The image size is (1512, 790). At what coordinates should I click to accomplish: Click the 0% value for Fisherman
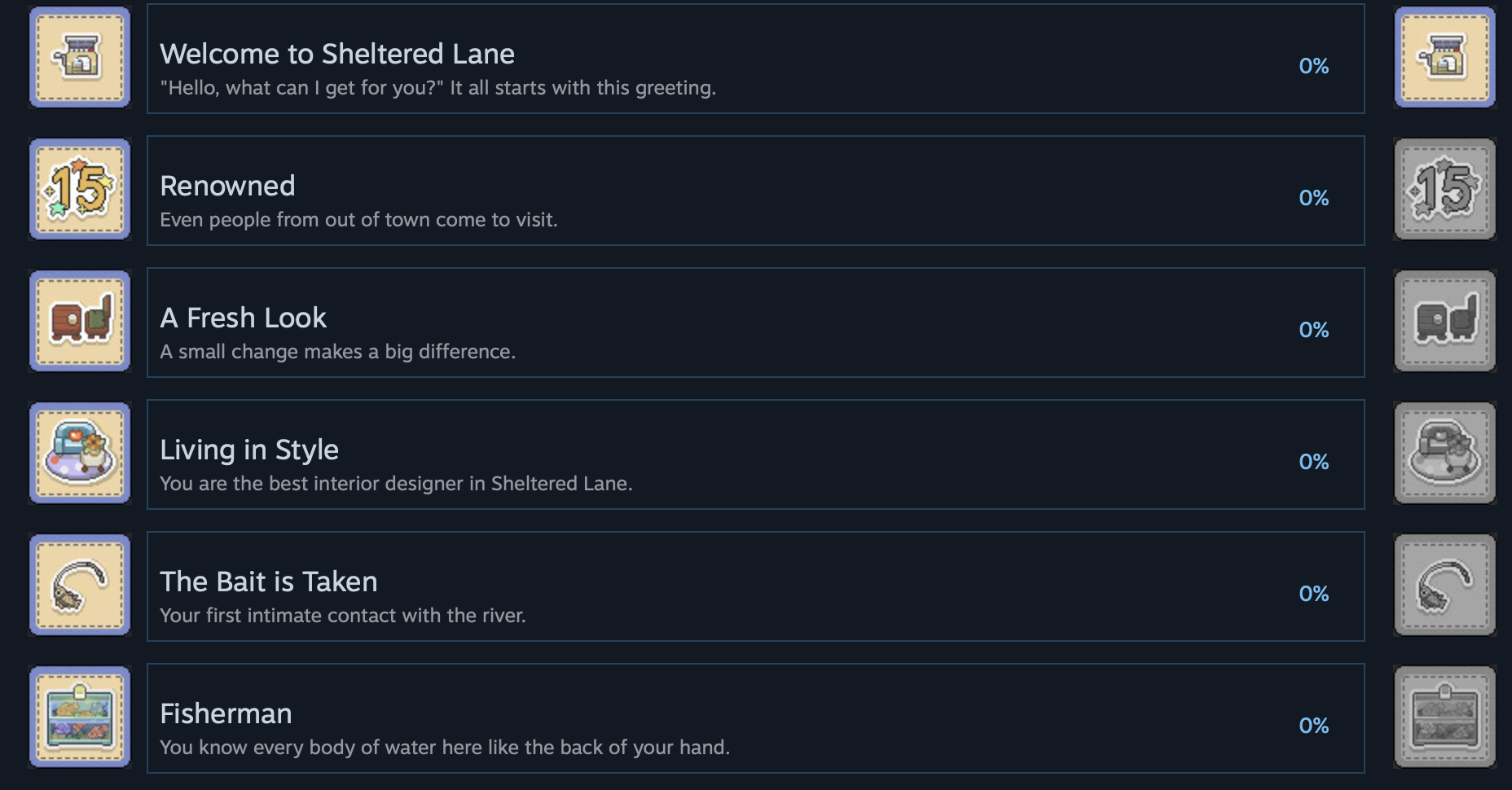[x=1313, y=726]
